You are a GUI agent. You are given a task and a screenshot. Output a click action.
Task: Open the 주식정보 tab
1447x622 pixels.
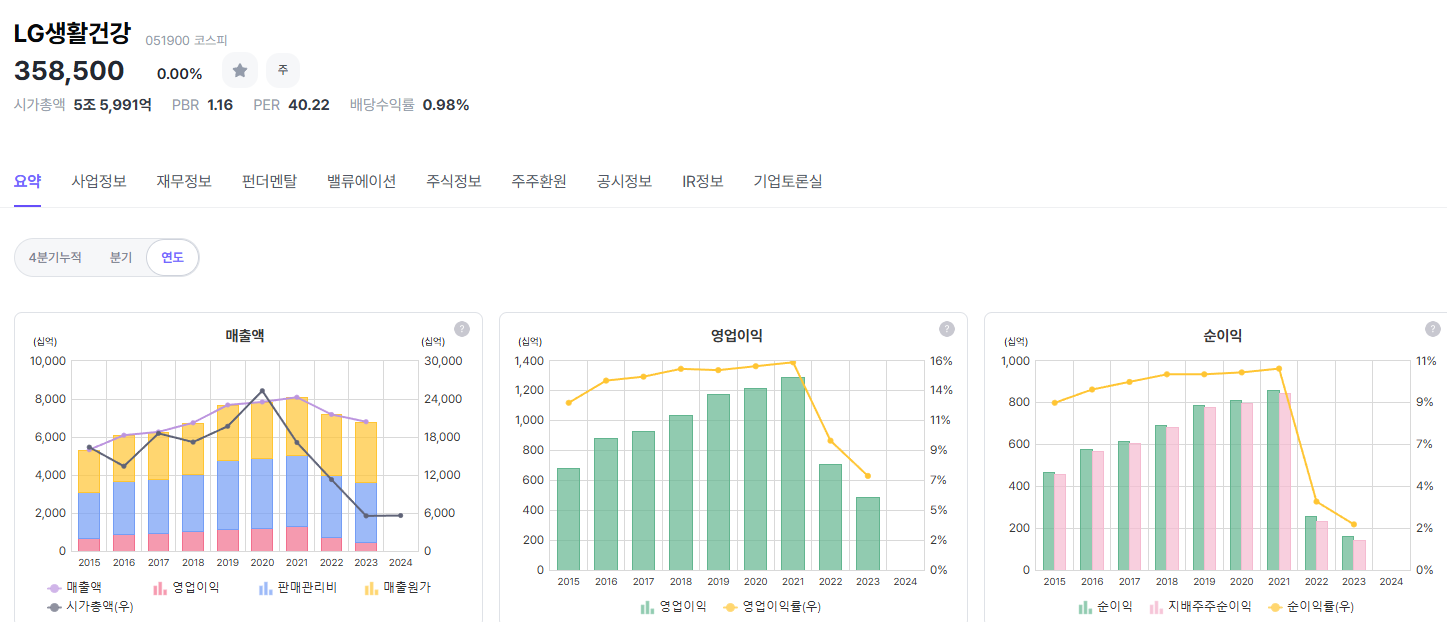(x=454, y=181)
